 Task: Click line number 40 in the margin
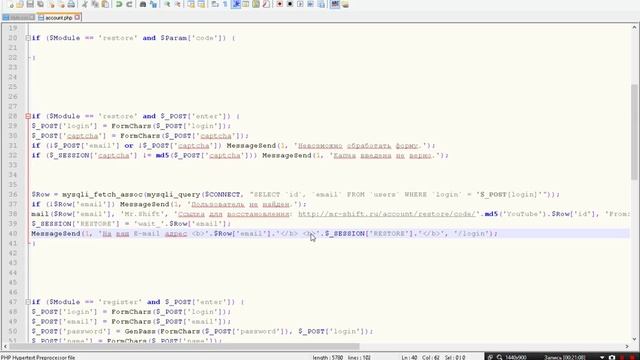point(13,234)
